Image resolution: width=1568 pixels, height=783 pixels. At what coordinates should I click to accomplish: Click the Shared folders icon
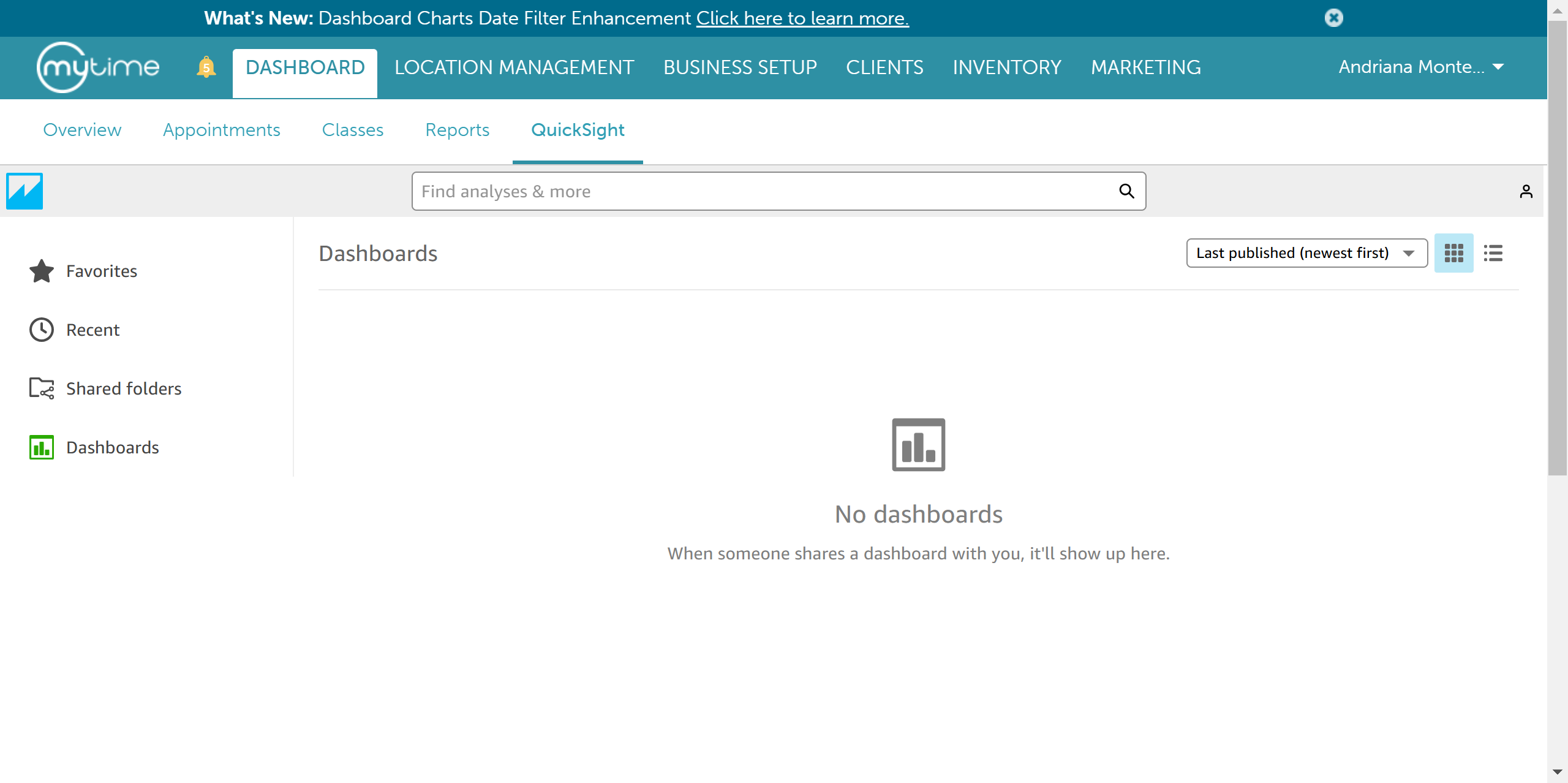click(x=42, y=388)
